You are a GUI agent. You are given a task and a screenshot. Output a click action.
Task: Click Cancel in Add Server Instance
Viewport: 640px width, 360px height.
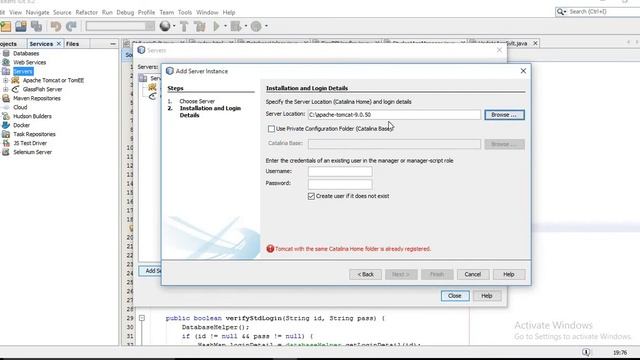pyautogui.click(x=472, y=274)
